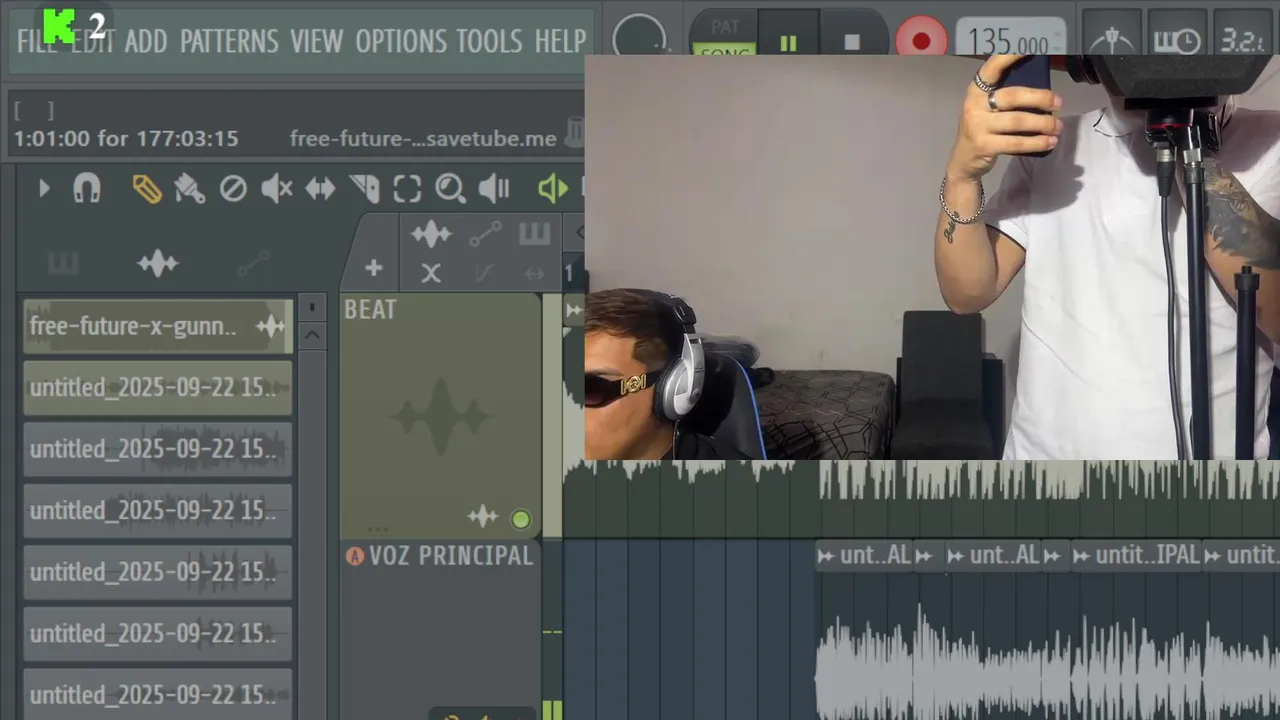Viewport: 1280px width, 720px height.
Task: Click the VOZ PRINCIPAL vocal waveform
Action: coord(1048,660)
